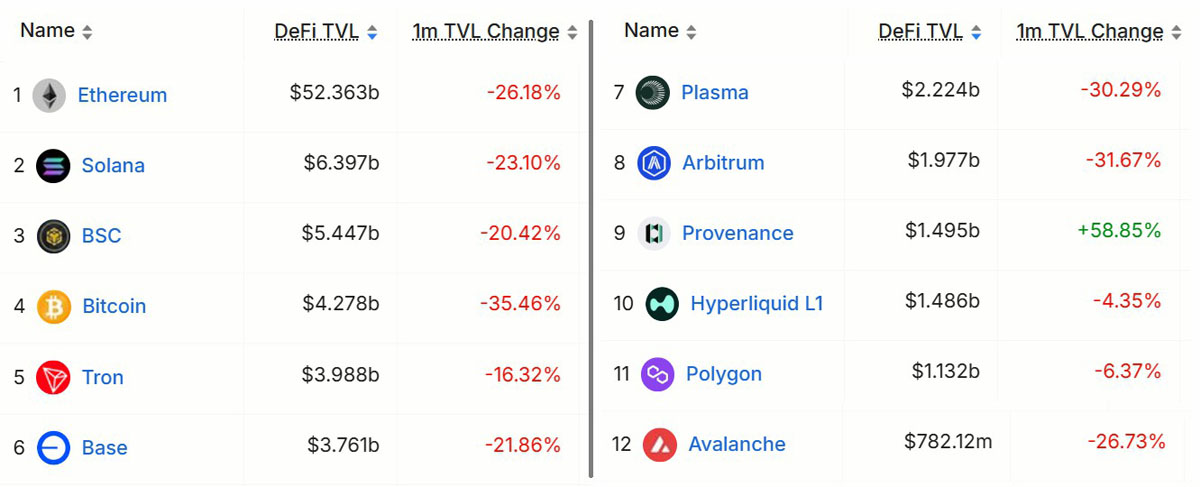Open the Hyperliquid L1 chain link
The height and width of the screenshot is (487, 1200).
pyautogui.click(x=756, y=303)
